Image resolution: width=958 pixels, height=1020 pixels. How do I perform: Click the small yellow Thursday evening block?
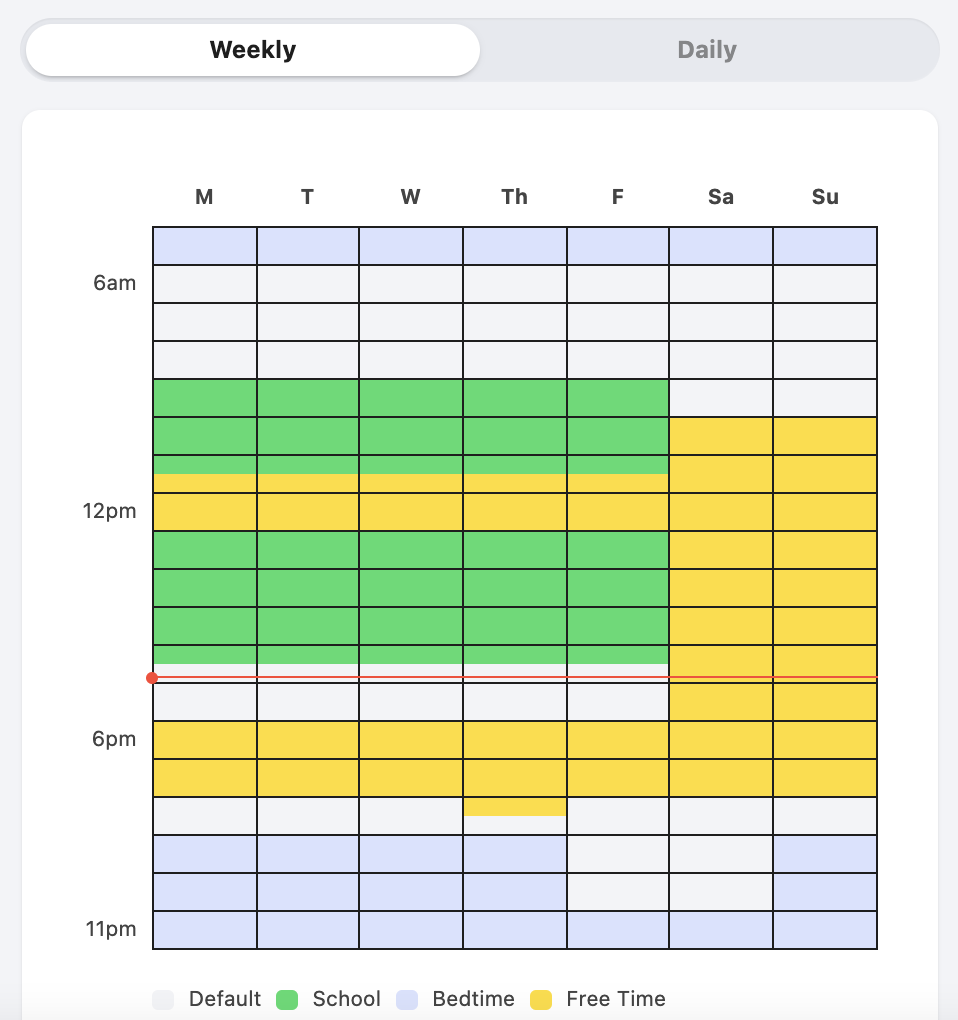click(x=514, y=808)
